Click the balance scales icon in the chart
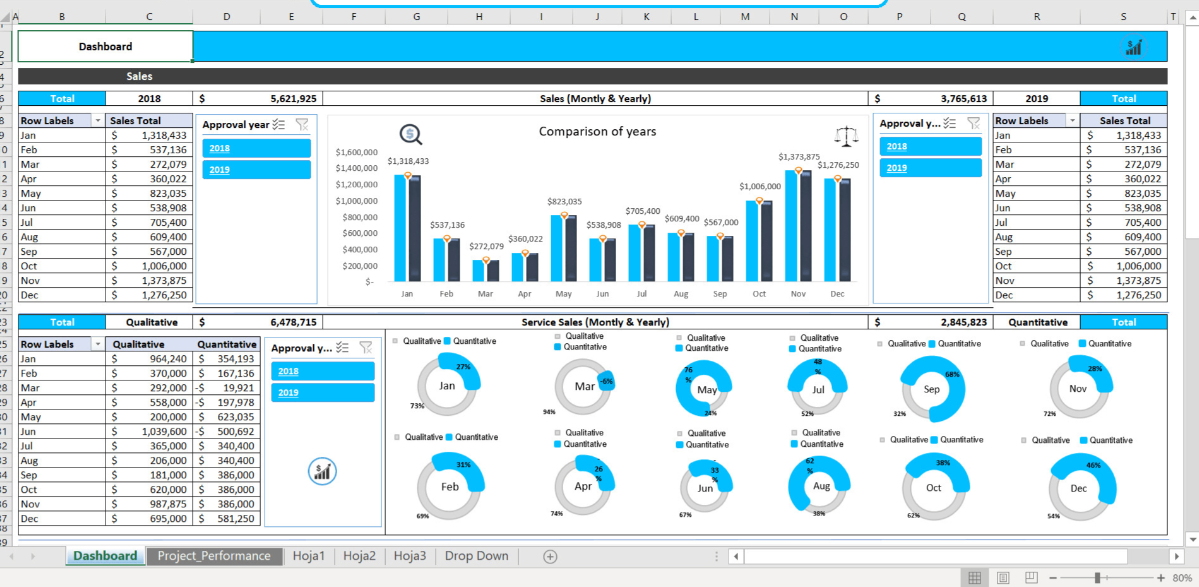Viewport: 1199px width, 587px height. [846, 134]
